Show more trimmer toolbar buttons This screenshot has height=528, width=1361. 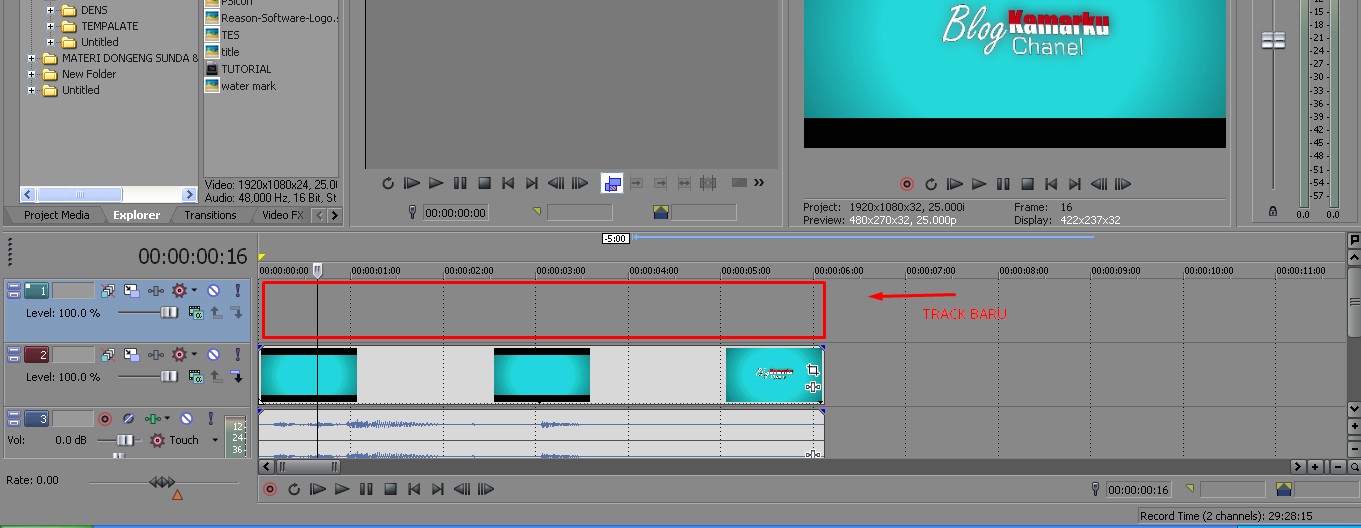(x=759, y=183)
